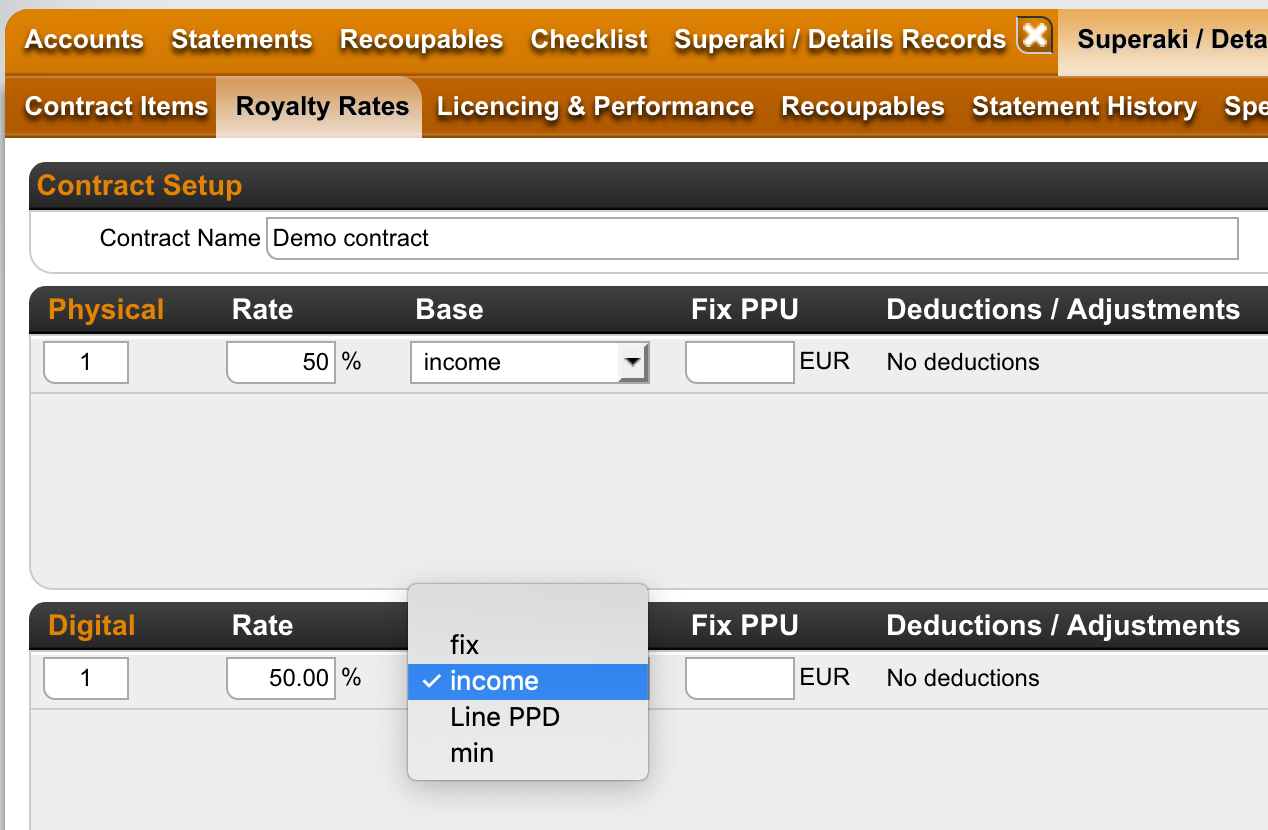
Task: Go to the top Recoupables tab
Action: click(x=421, y=40)
